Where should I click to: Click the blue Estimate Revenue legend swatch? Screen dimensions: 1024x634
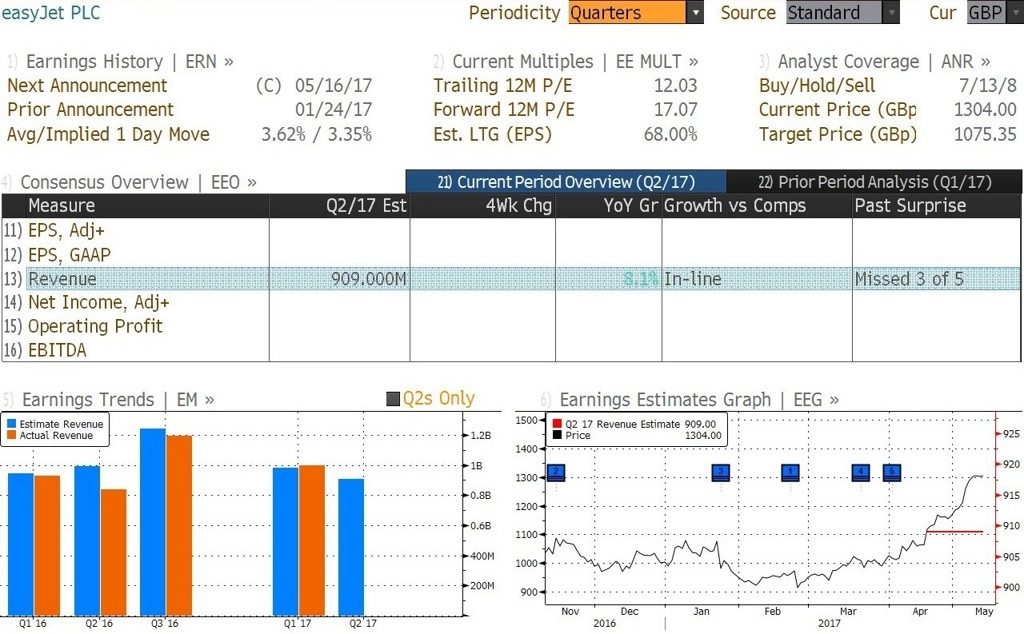click(11, 424)
